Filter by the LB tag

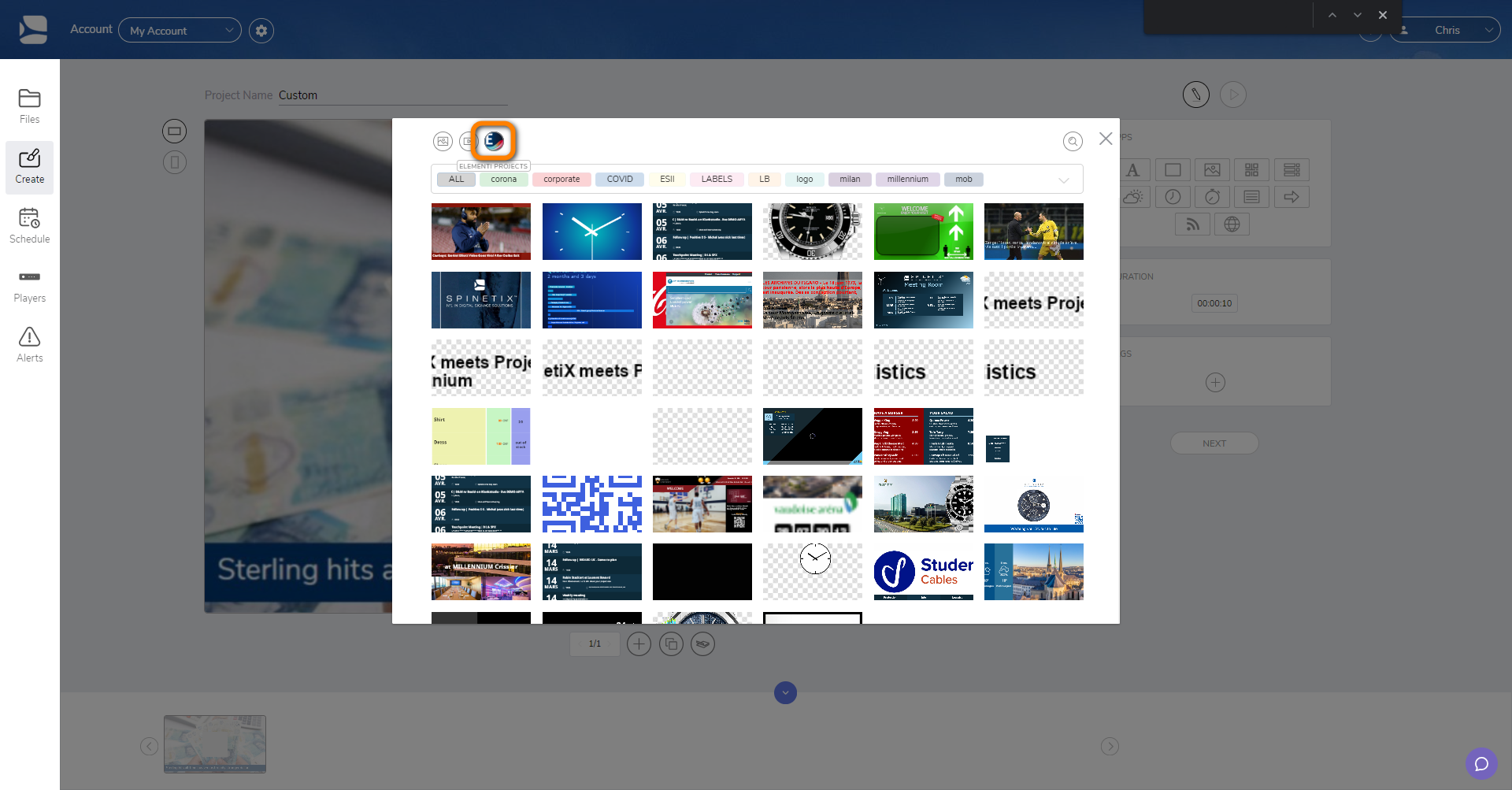pos(765,180)
